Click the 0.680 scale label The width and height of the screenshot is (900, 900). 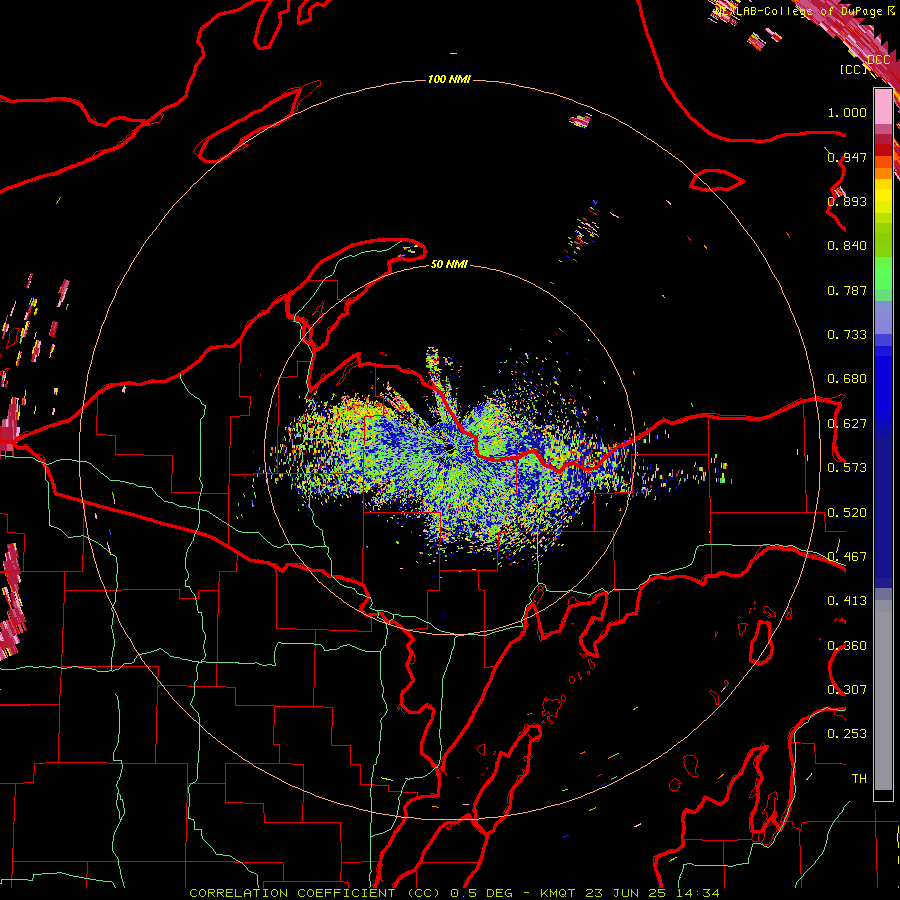point(847,379)
